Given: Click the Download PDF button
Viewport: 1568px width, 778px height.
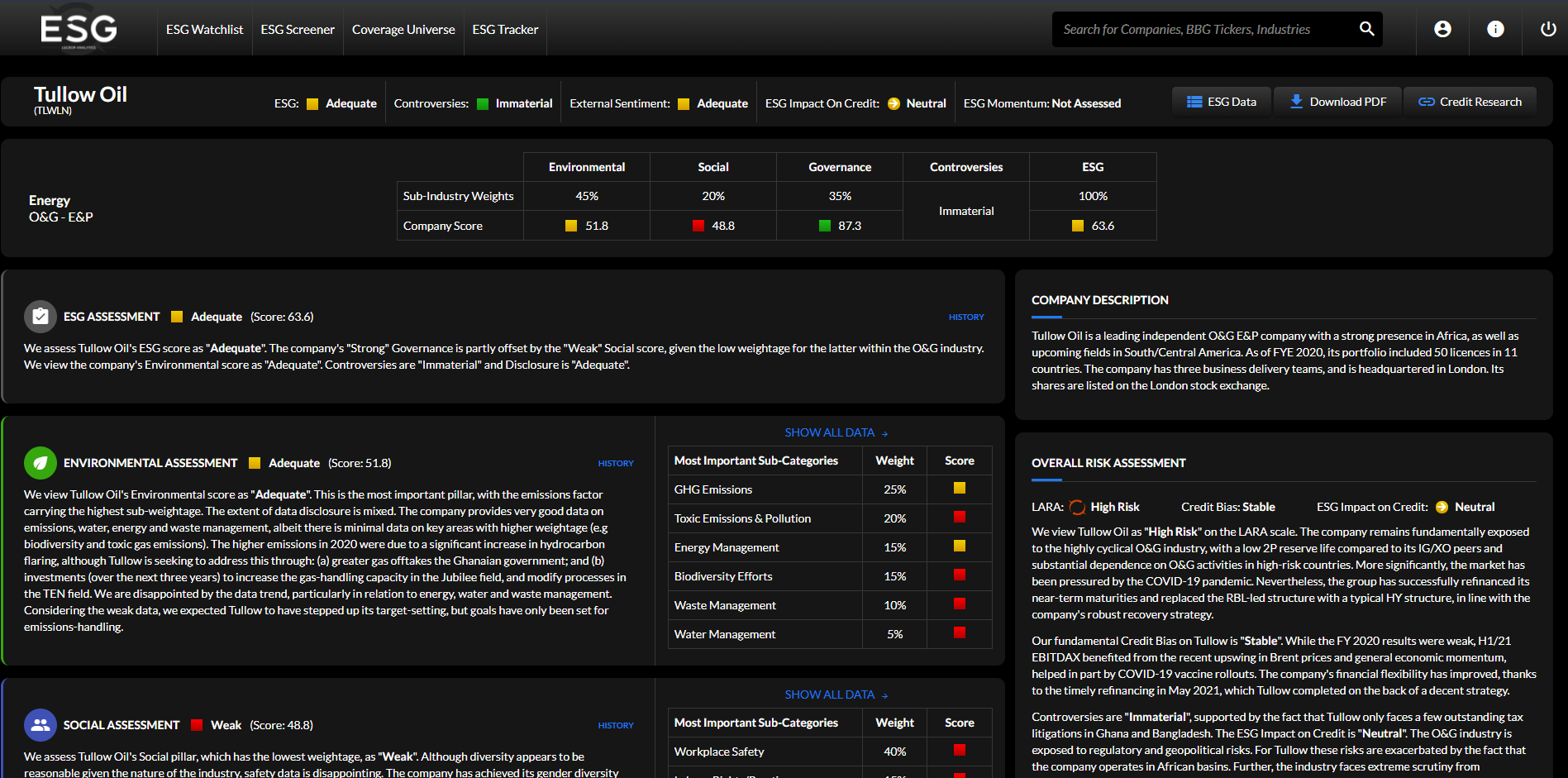Looking at the screenshot, I should (x=1337, y=101).
